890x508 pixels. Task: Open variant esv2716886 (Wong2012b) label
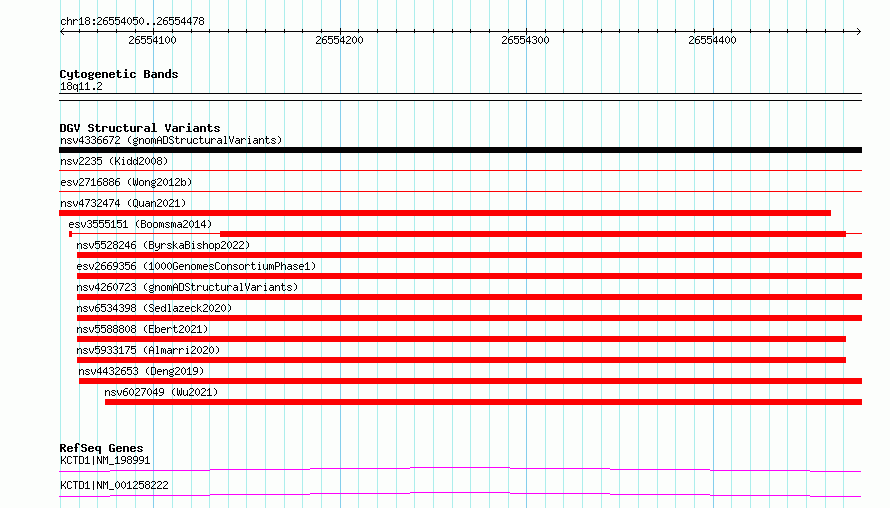pyautogui.click(x=126, y=182)
